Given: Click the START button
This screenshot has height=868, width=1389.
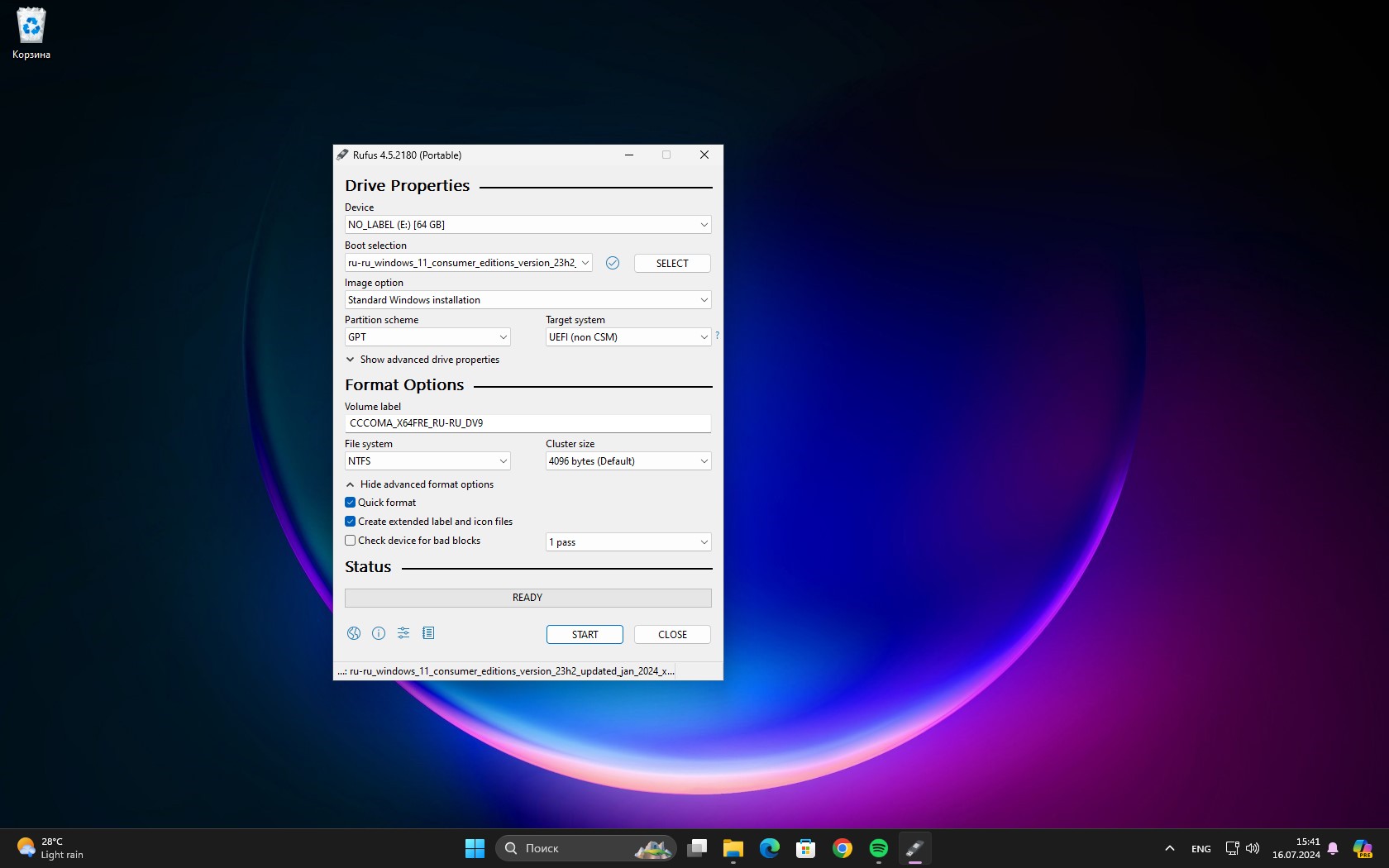Looking at the screenshot, I should [585, 634].
